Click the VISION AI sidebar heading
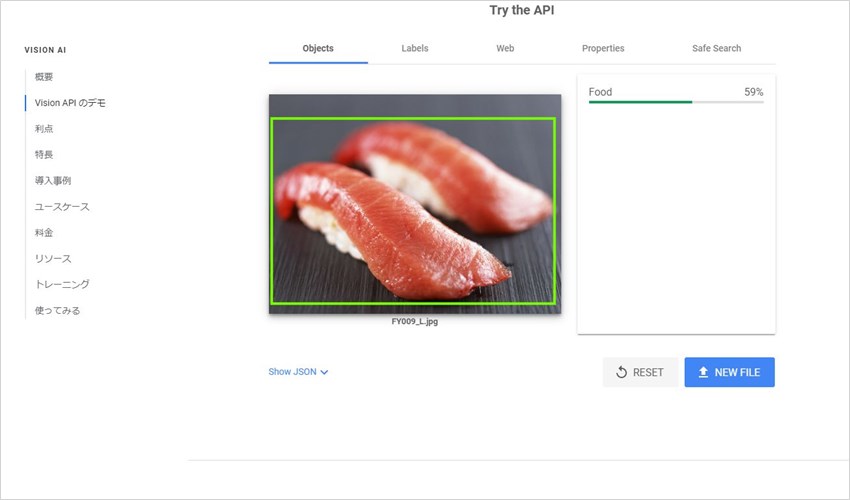The image size is (850, 500). click(45, 50)
